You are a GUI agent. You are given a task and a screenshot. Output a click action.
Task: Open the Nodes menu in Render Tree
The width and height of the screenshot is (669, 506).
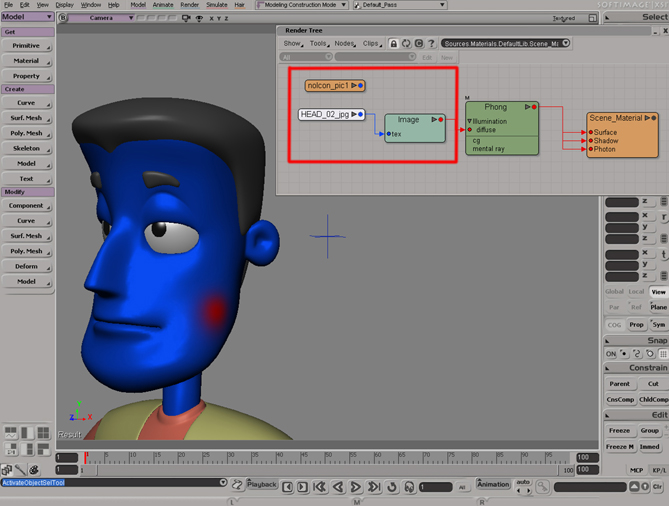pyautogui.click(x=345, y=44)
